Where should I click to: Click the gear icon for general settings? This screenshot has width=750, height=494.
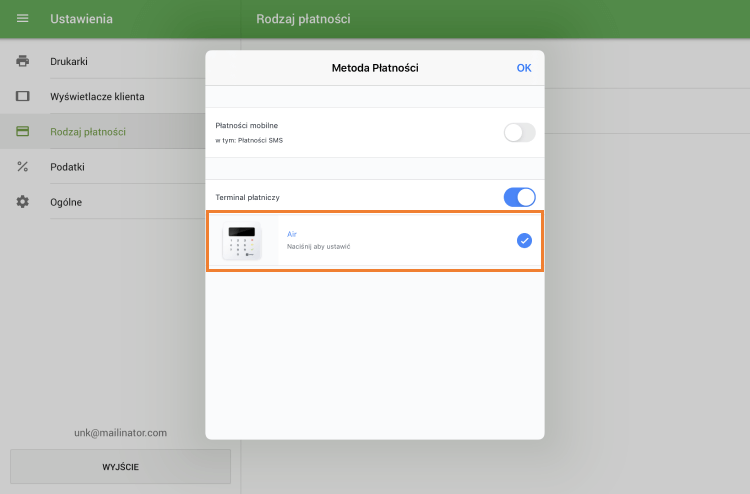click(22, 202)
